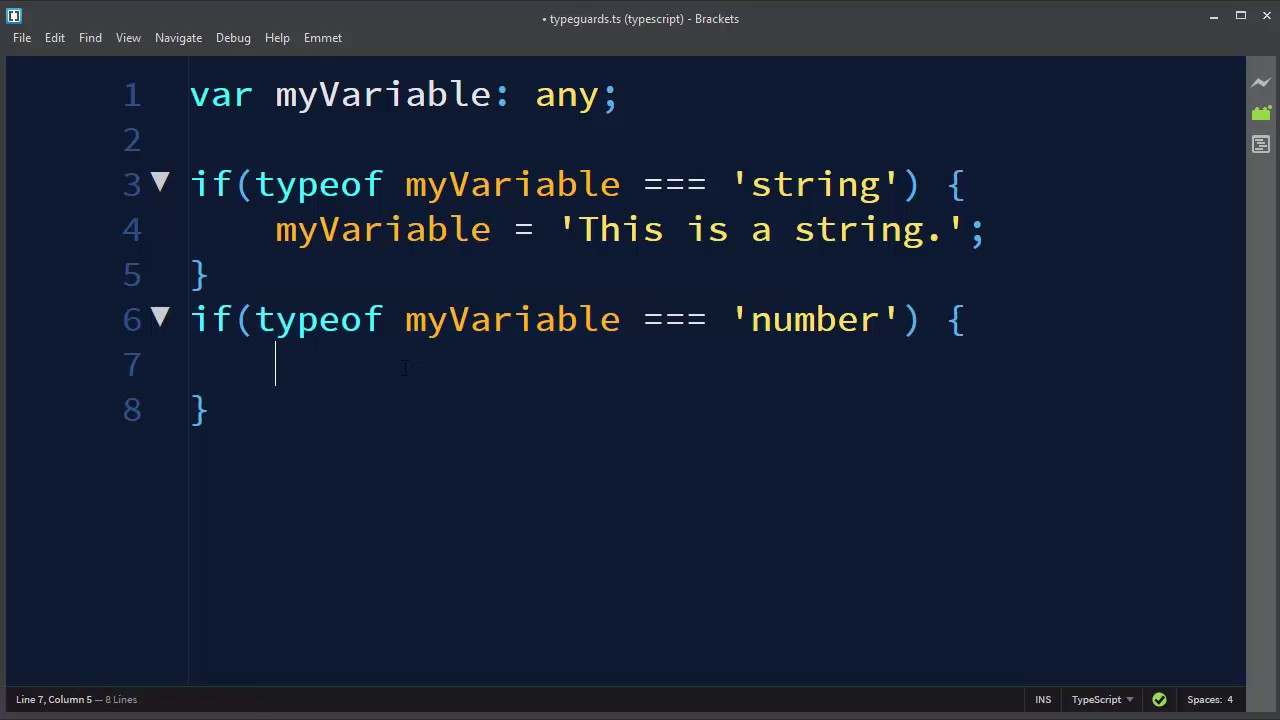Screen dimensions: 1280x720
Task: Collapse the code fold at line 3
Action: [x=160, y=182]
